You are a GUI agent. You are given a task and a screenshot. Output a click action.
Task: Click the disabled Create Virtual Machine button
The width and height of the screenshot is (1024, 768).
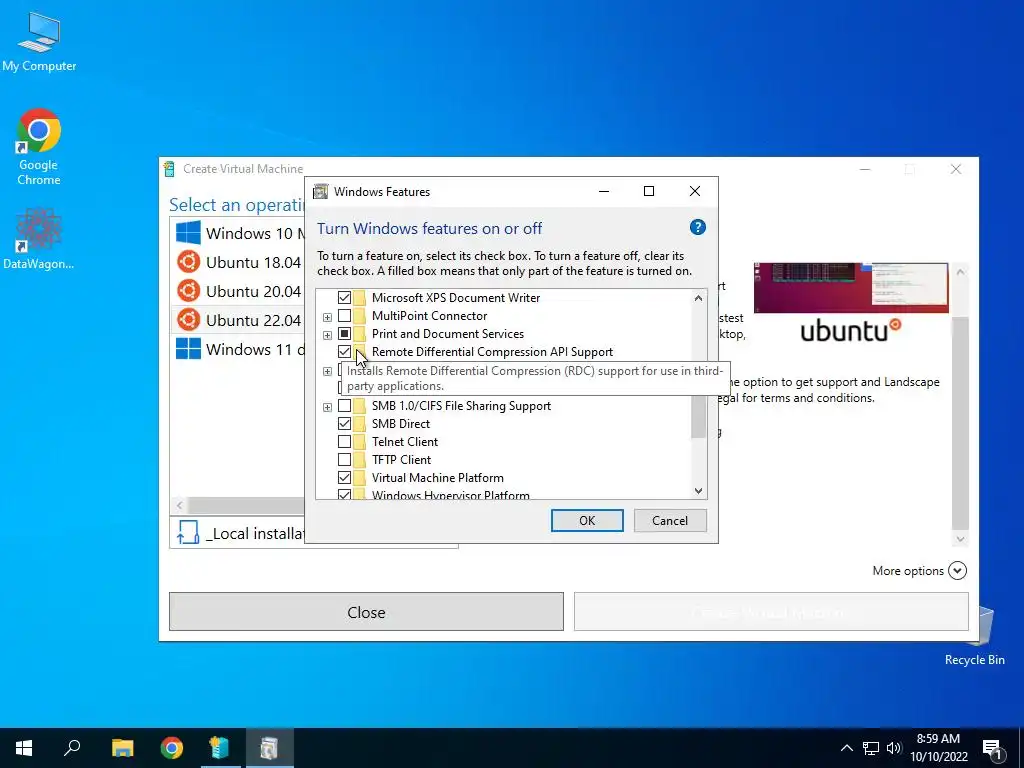(x=771, y=612)
